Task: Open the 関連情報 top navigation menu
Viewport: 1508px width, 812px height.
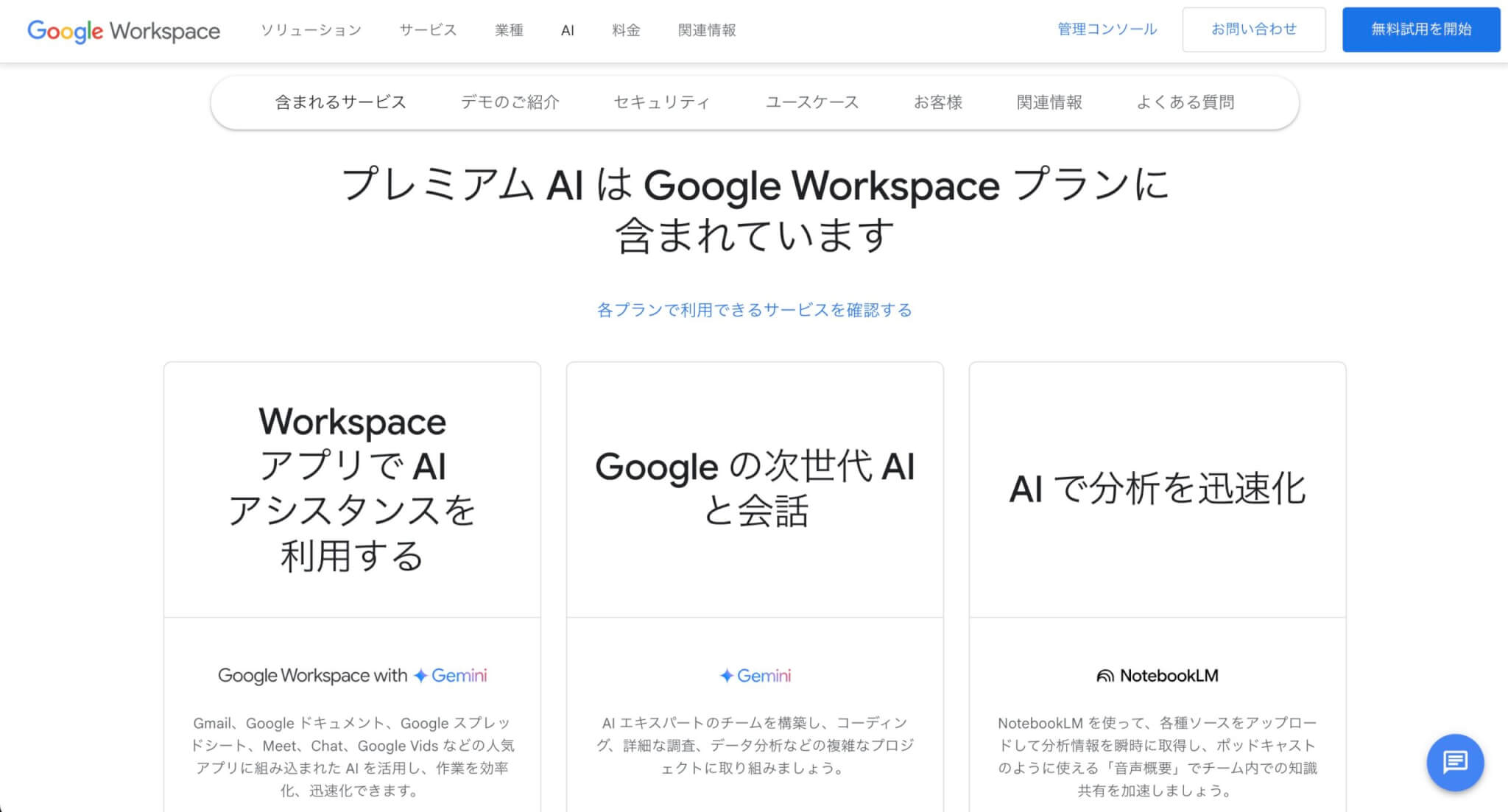Action: point(707,30)
